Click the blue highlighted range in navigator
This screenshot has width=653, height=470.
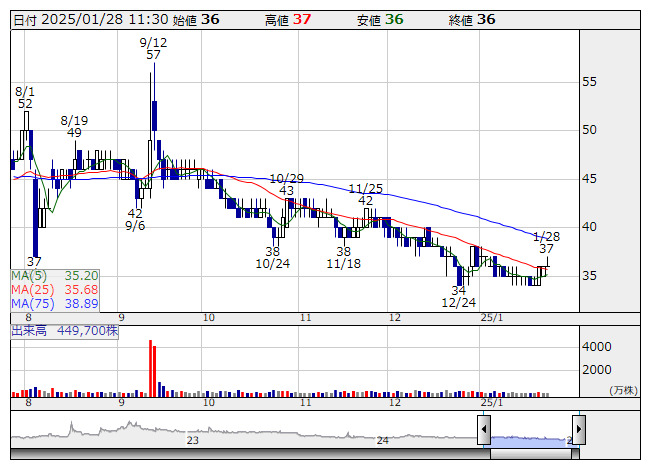coord(531,438)
